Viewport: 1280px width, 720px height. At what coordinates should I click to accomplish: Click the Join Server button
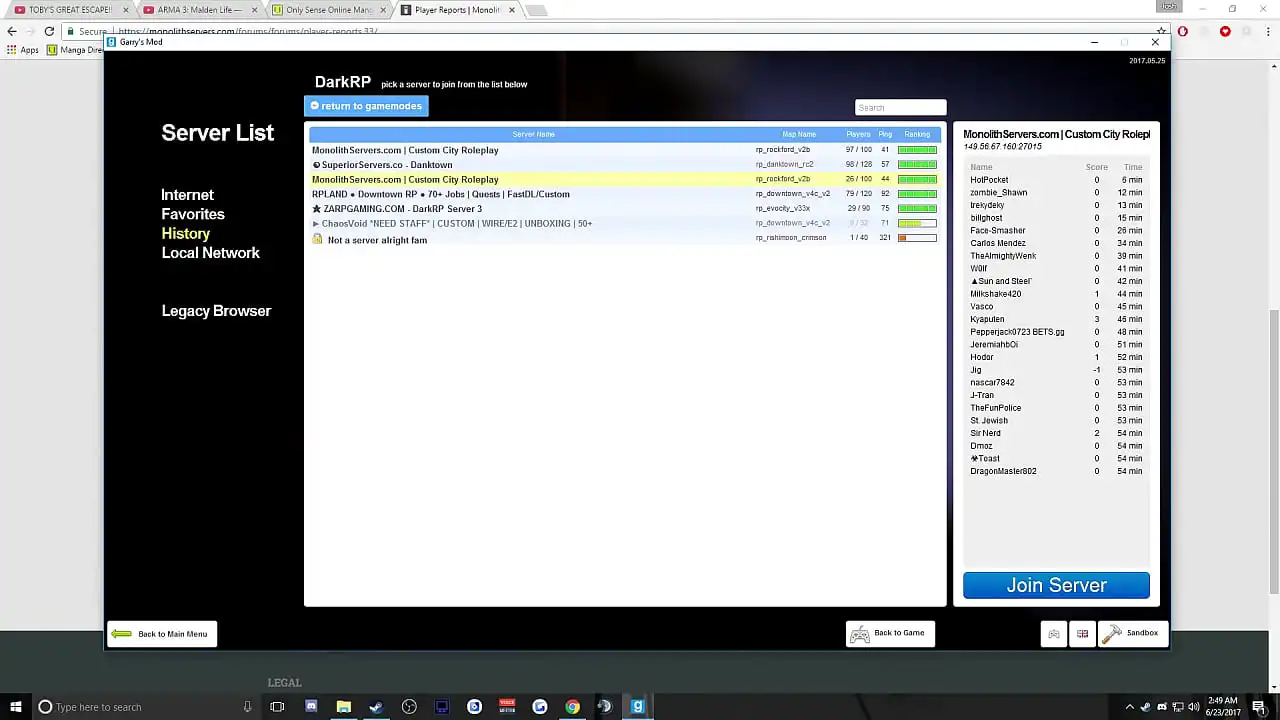tap(1056, 585)
